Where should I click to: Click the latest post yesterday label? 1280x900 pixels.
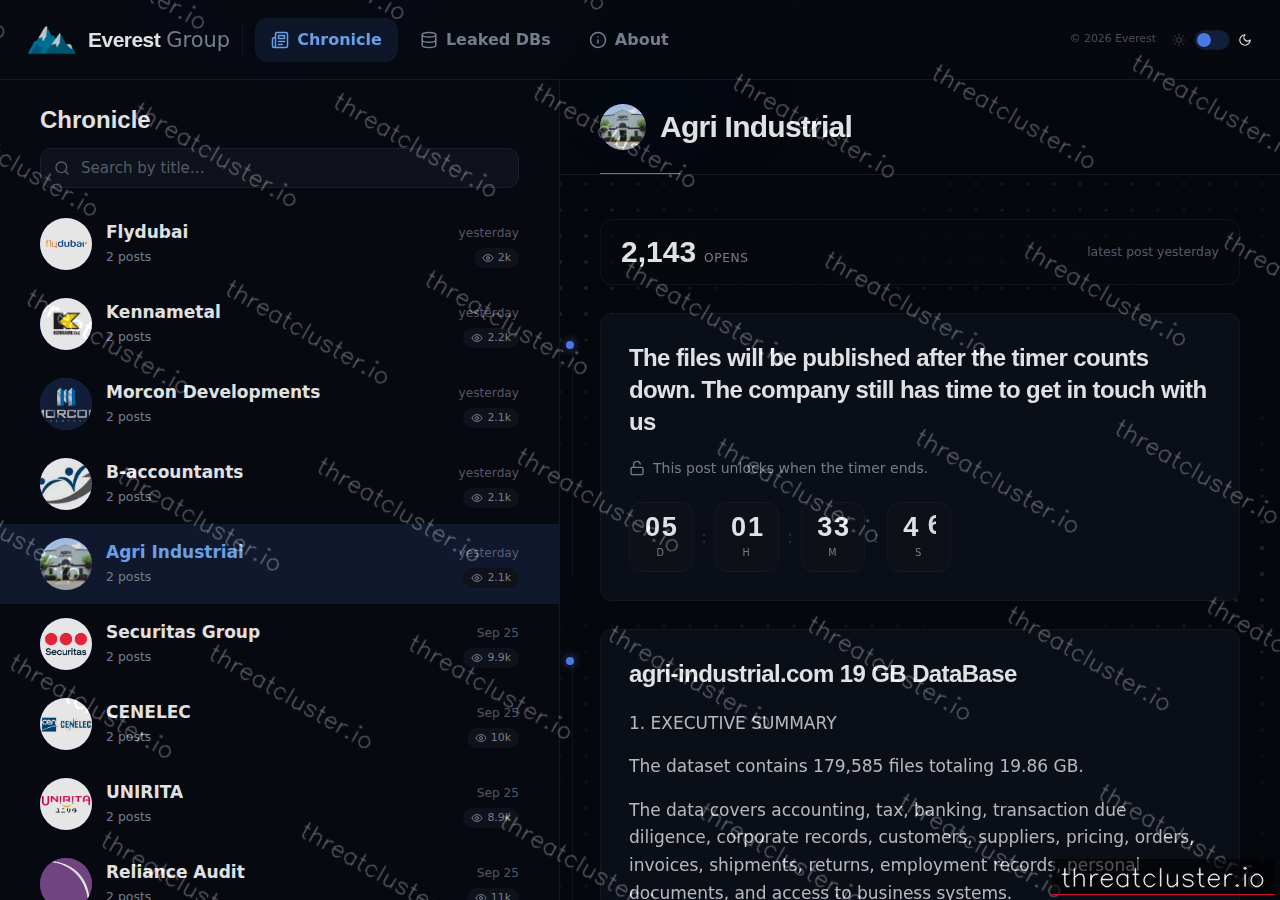pyautogui.click(x=1153, y=252)
